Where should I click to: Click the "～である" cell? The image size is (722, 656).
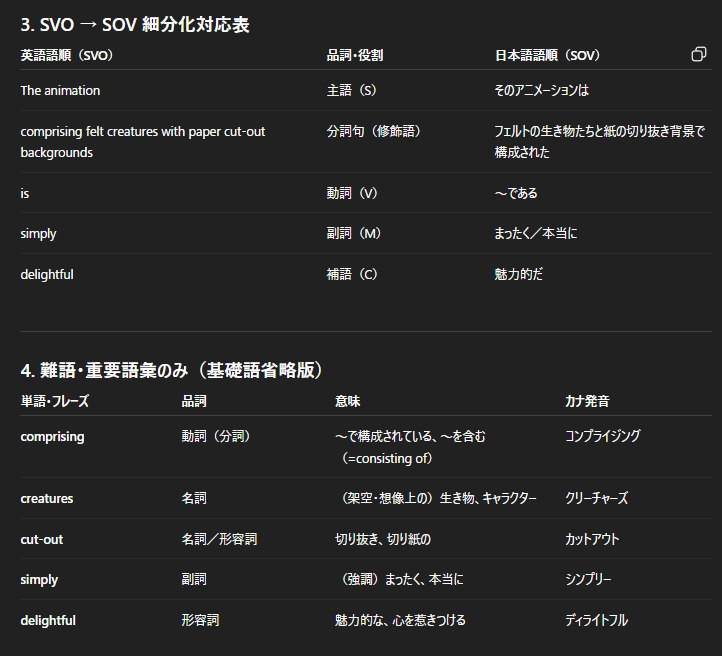pyautogui.click(x=516, y=193)
